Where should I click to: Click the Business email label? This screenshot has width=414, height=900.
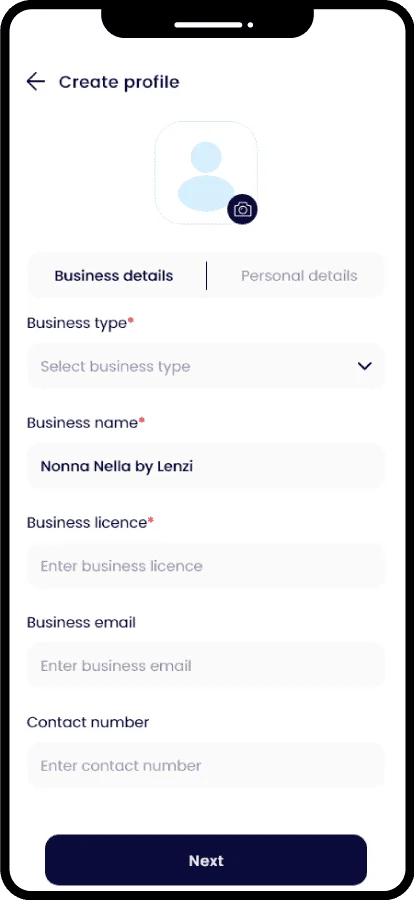click(82, 623)
